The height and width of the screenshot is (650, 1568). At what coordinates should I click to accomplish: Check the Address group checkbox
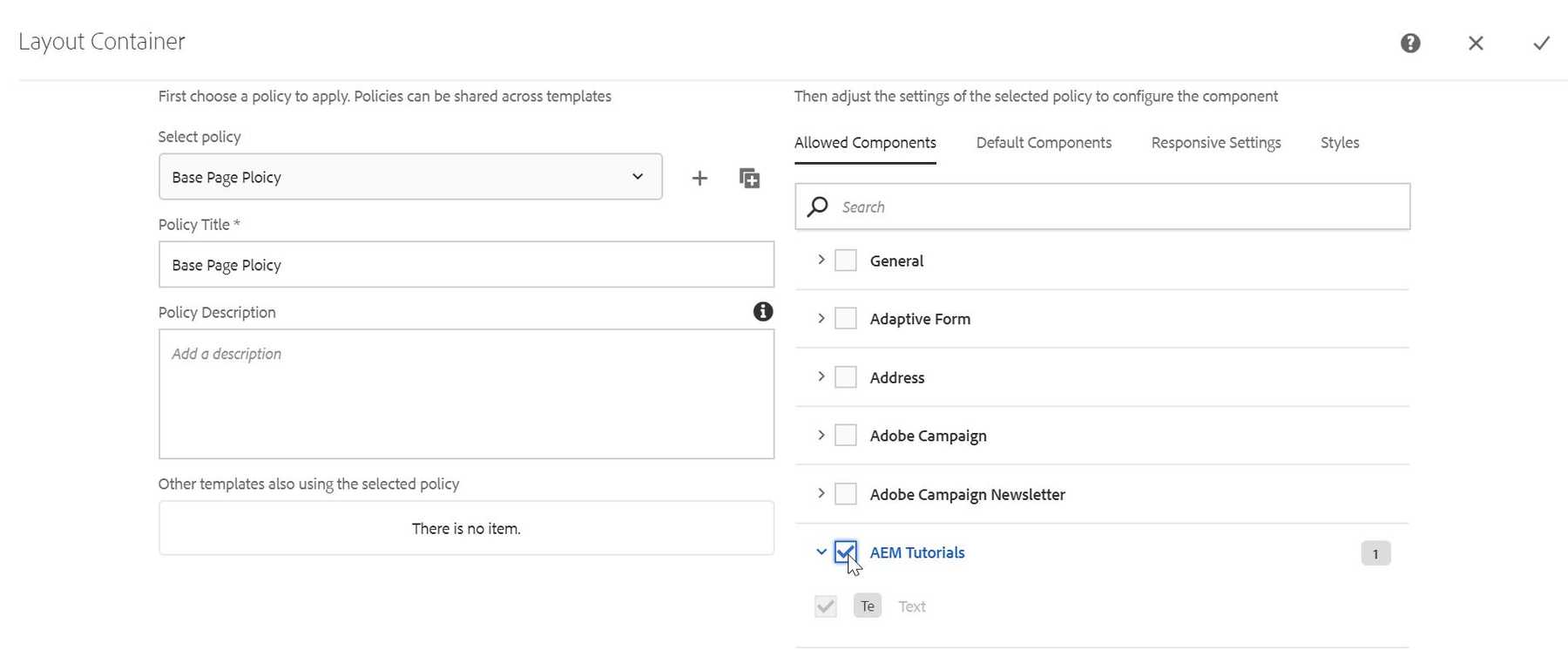[846, 377]
